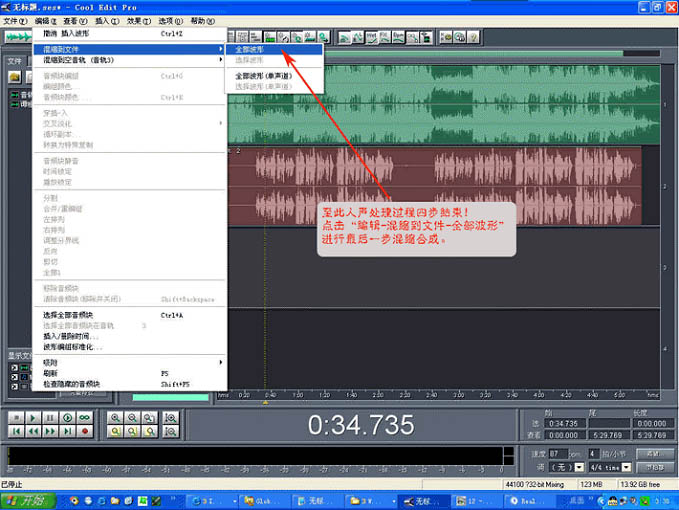Open the 混缩到文件 submenu item
Viewport: 679px width, 510px height.
click(129, 49)
